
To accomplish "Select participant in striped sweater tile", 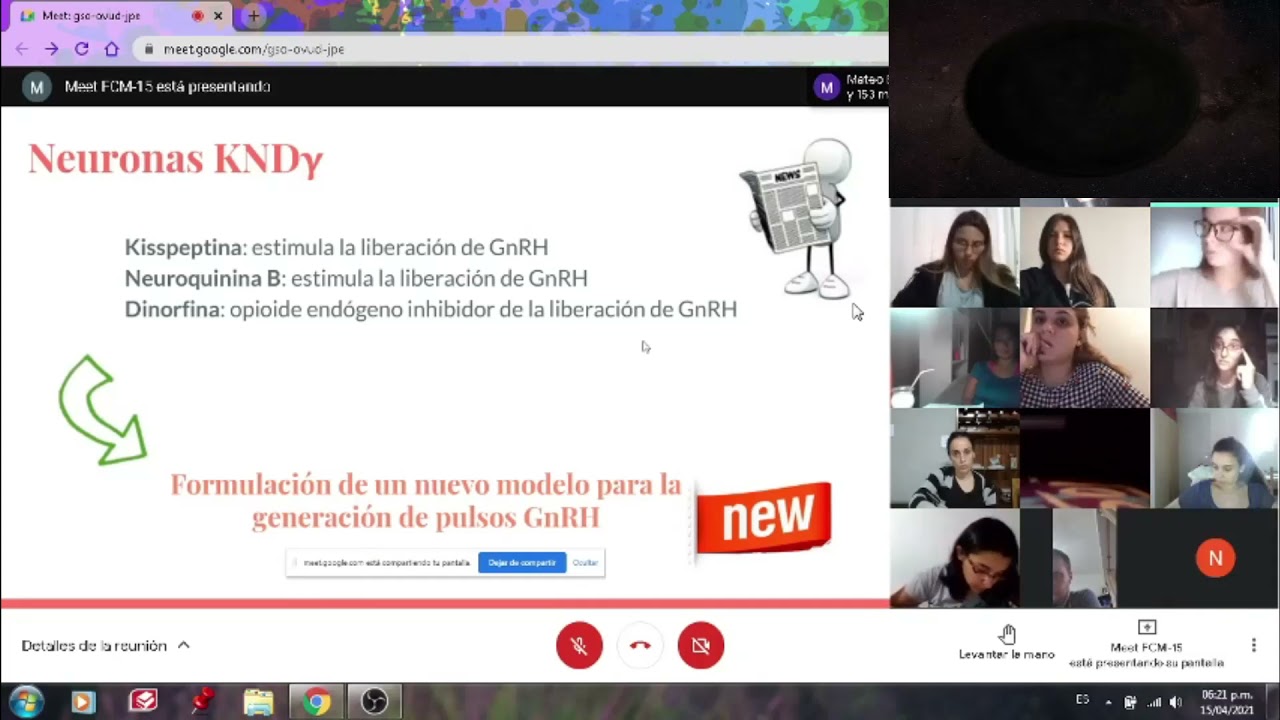I will click(x=955, y=458).
